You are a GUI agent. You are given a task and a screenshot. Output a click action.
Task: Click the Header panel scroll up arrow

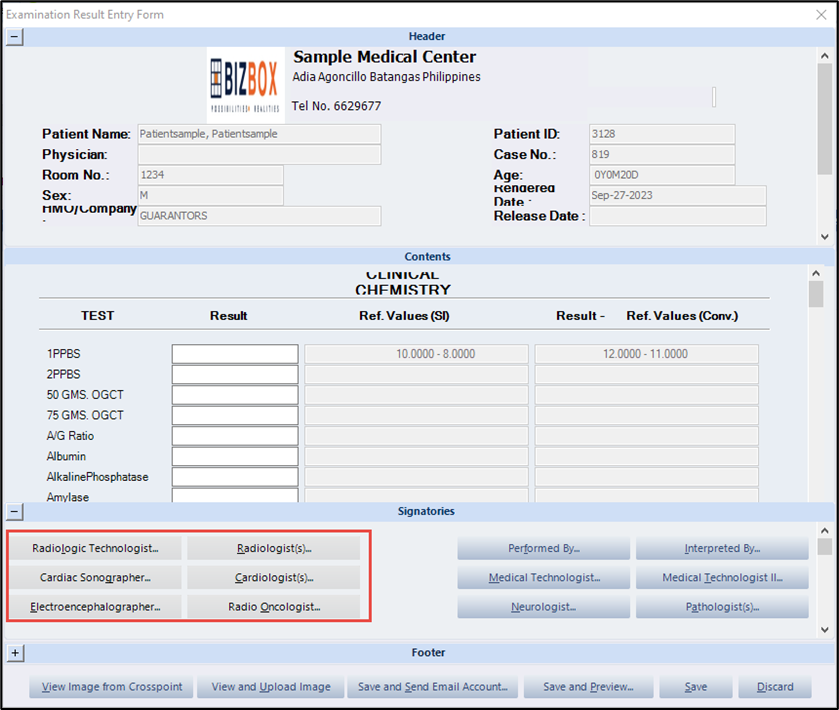pyautogui.click(x=825, y=57)
